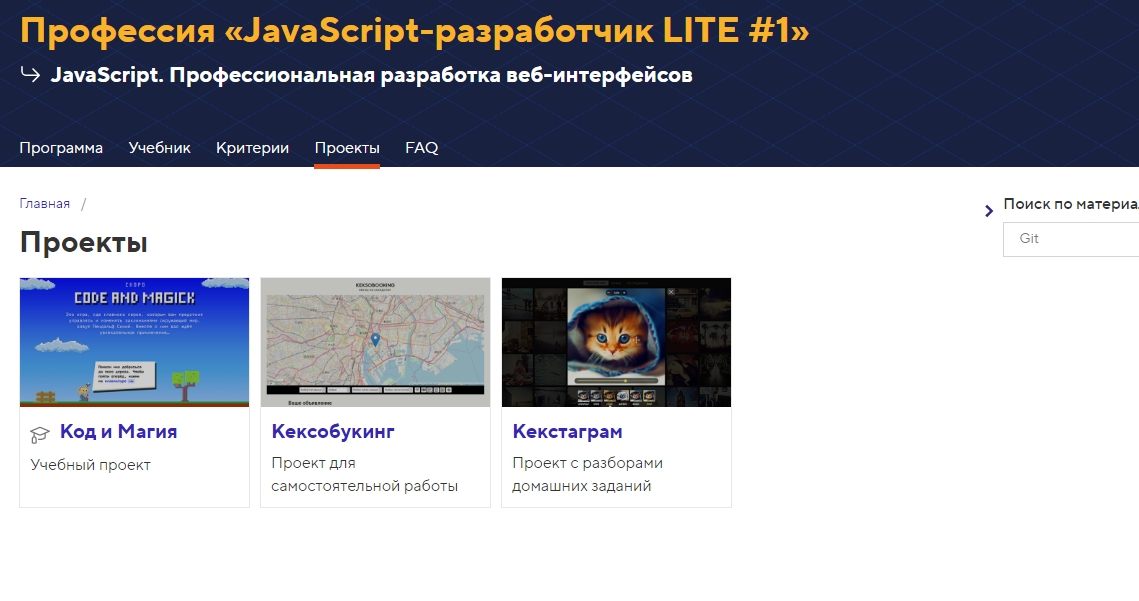The image size is (1139, 601).
Task: Open the FAQ tab
Action: (421, 148)
